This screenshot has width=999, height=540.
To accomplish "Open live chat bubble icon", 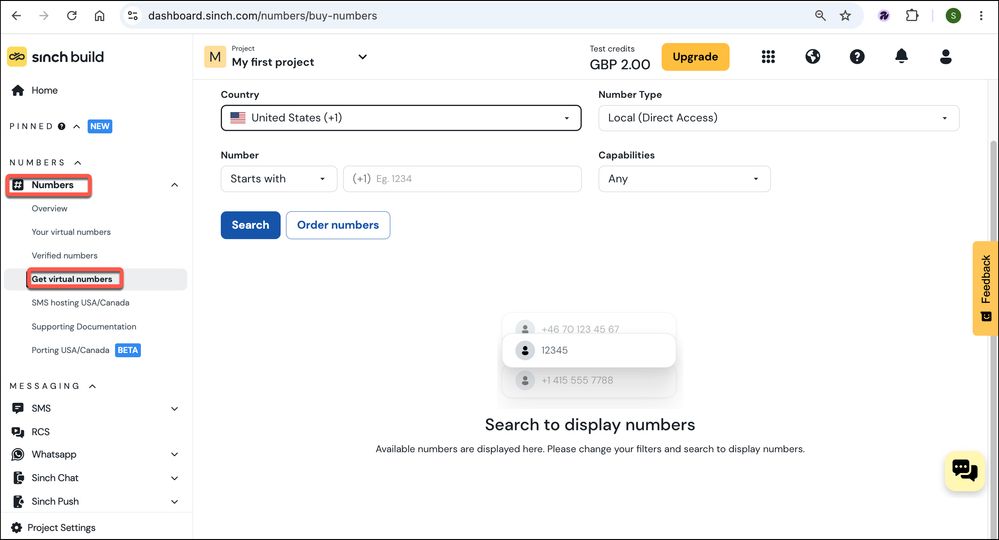I will coord(965,471).
